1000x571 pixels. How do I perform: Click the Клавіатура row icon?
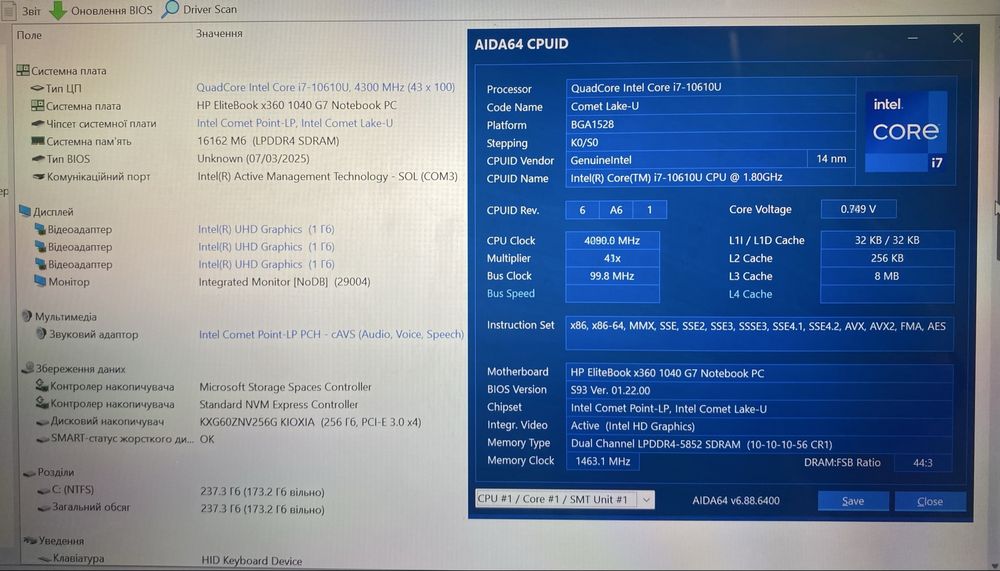coord(45,558)
